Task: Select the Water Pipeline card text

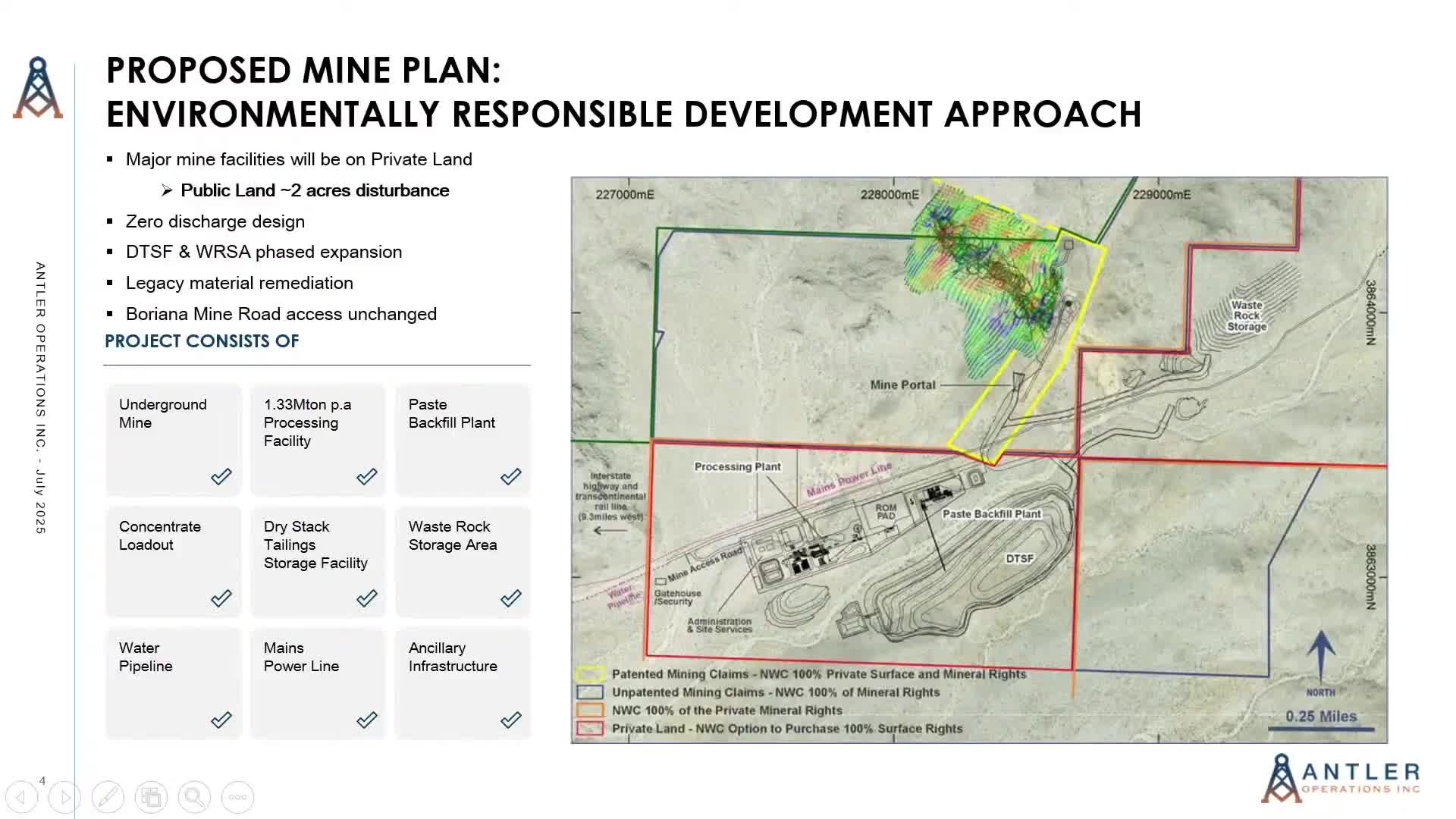Action: coord(146,657)
